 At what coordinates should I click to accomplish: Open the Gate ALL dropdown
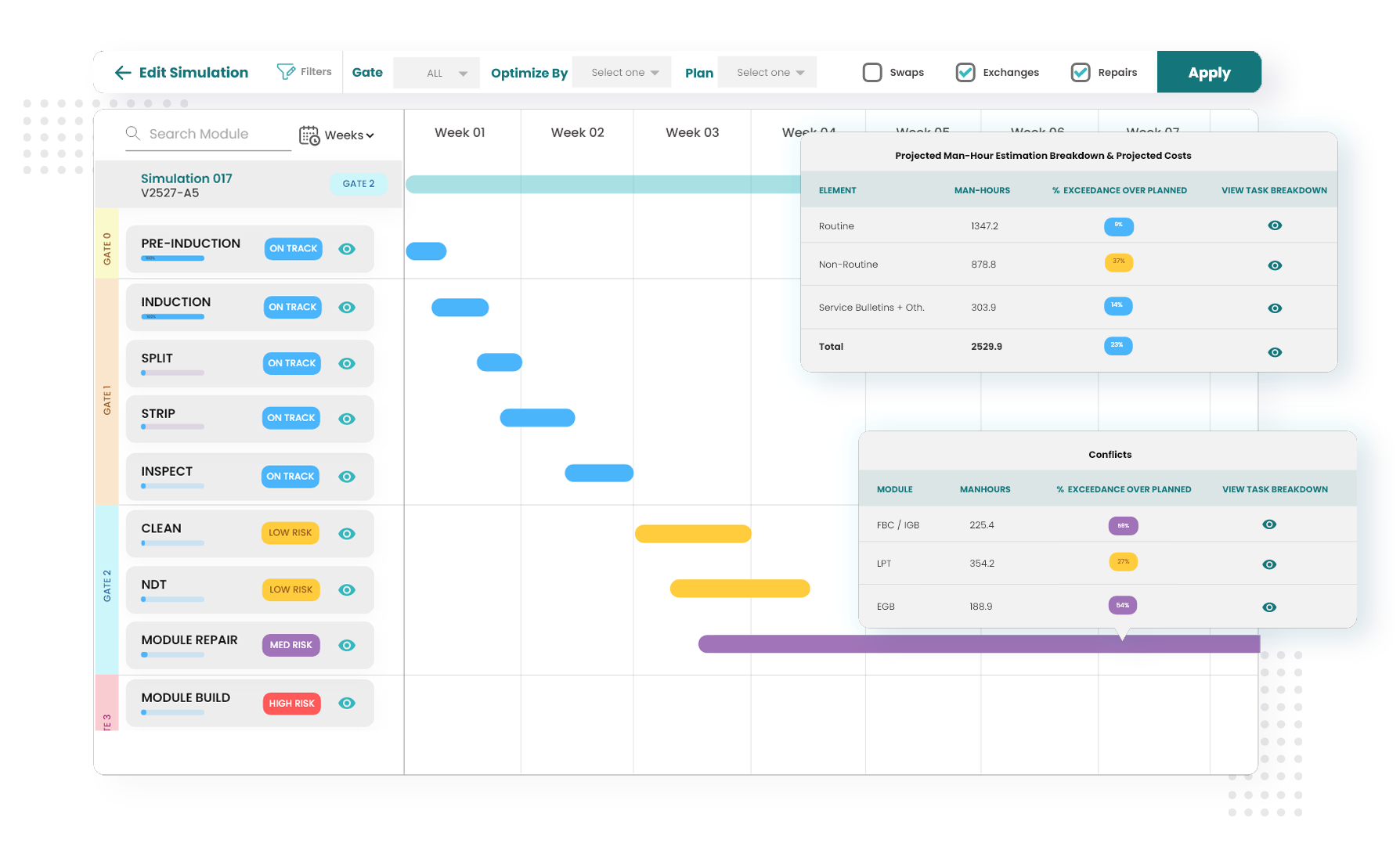436,73
